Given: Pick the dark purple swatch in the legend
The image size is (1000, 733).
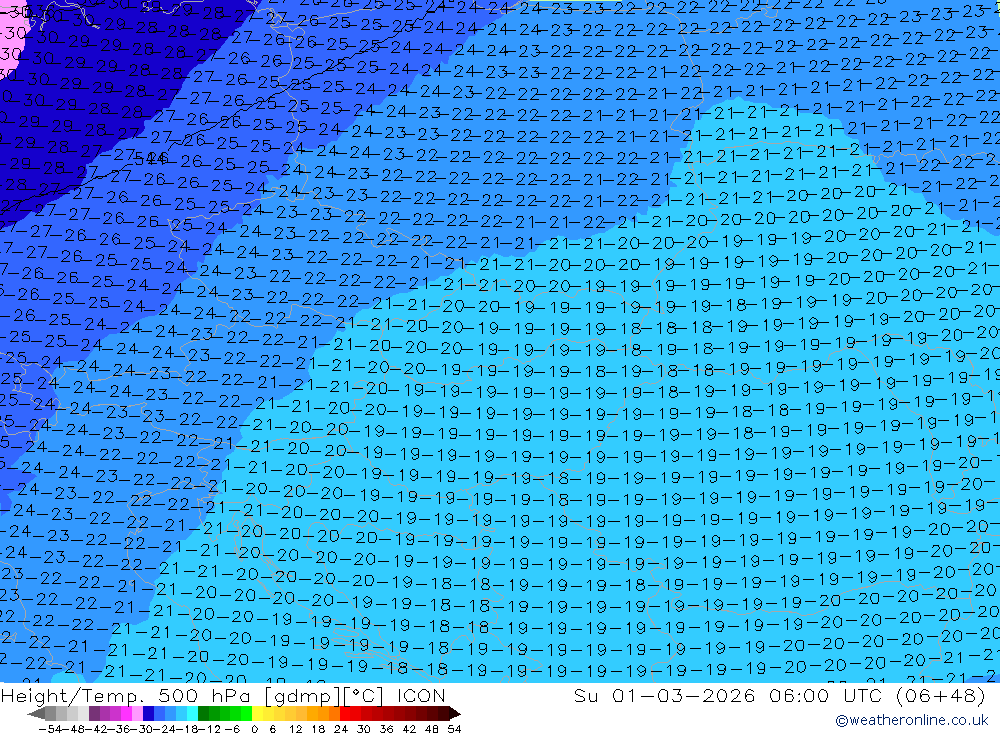Looking at the screenshot, I should (x=94, y=714).
